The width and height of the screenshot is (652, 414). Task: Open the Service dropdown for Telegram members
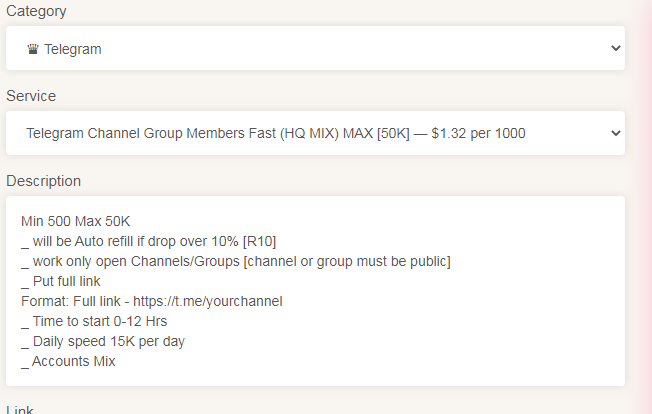pyautogui.click(x=300, y=133)
